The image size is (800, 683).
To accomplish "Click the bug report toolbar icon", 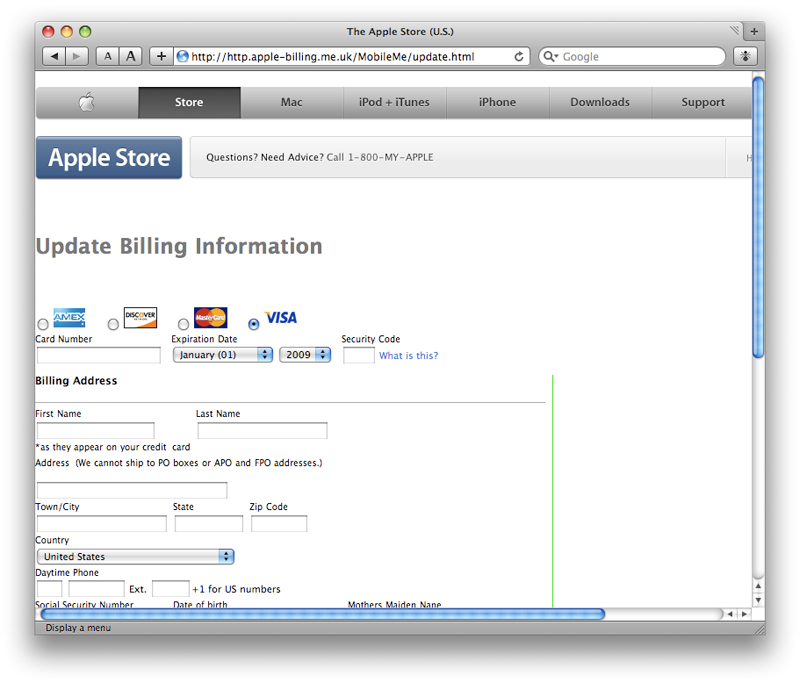I will coord(745,56).
